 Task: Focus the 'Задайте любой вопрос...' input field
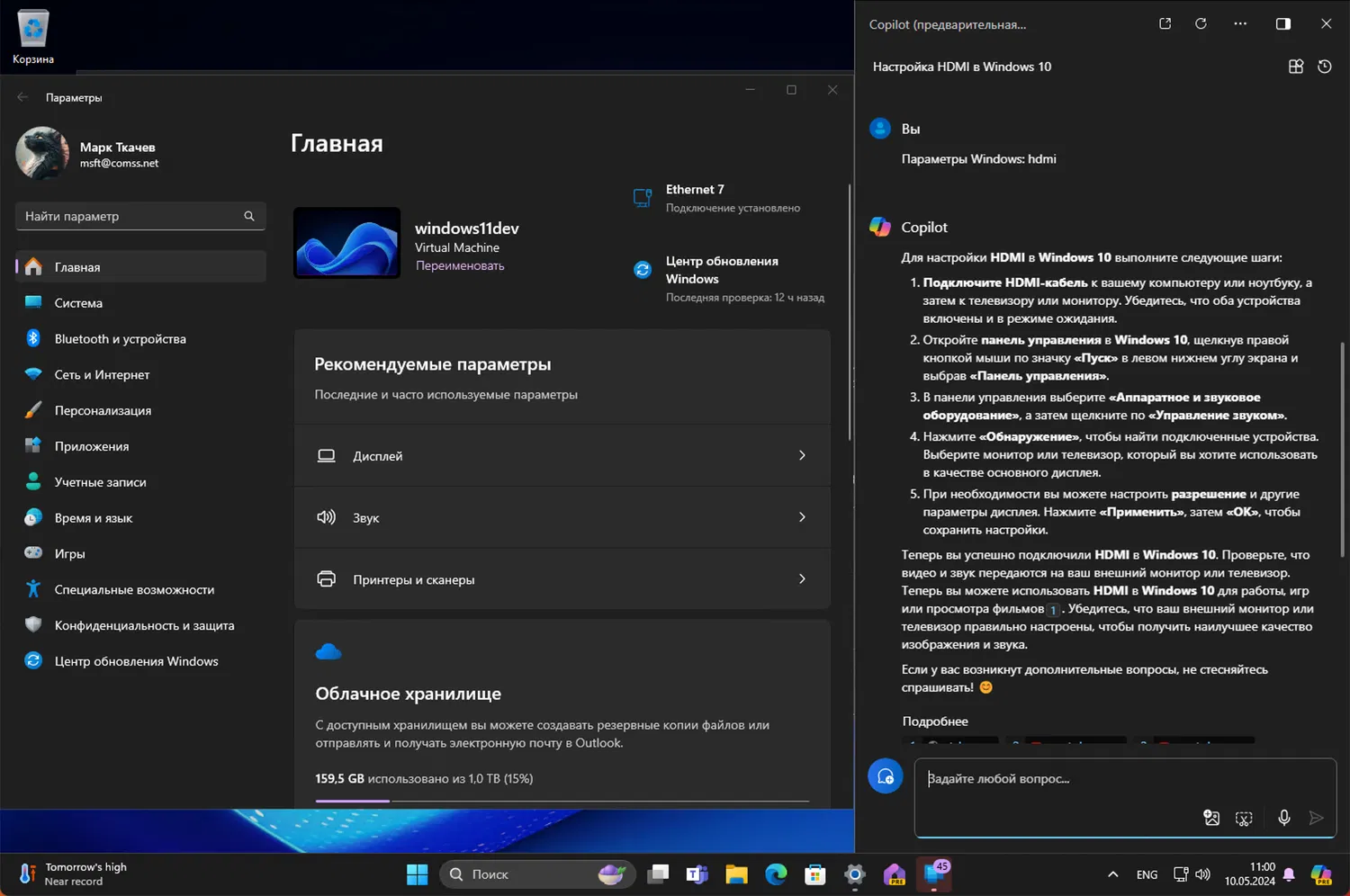coord(1125,779)
